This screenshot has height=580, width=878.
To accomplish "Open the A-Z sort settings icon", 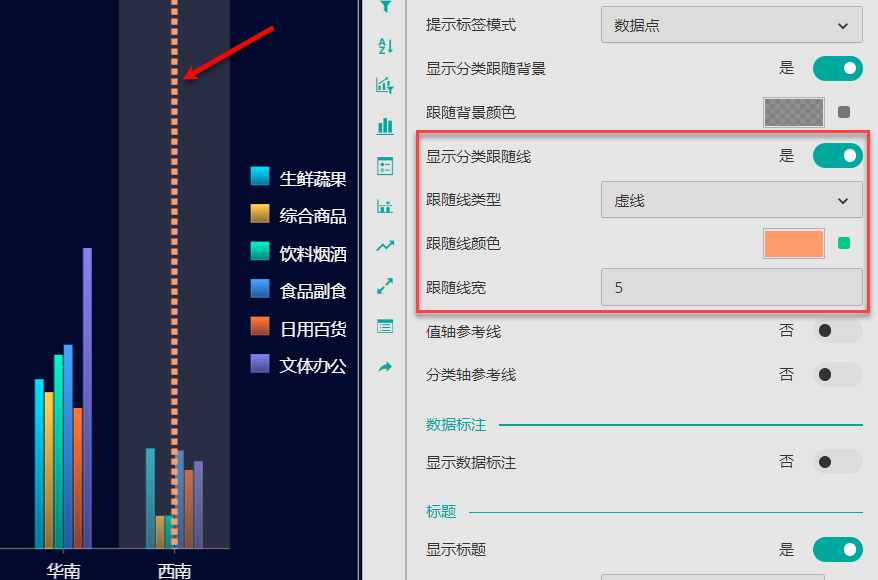I will coord(385,46).
